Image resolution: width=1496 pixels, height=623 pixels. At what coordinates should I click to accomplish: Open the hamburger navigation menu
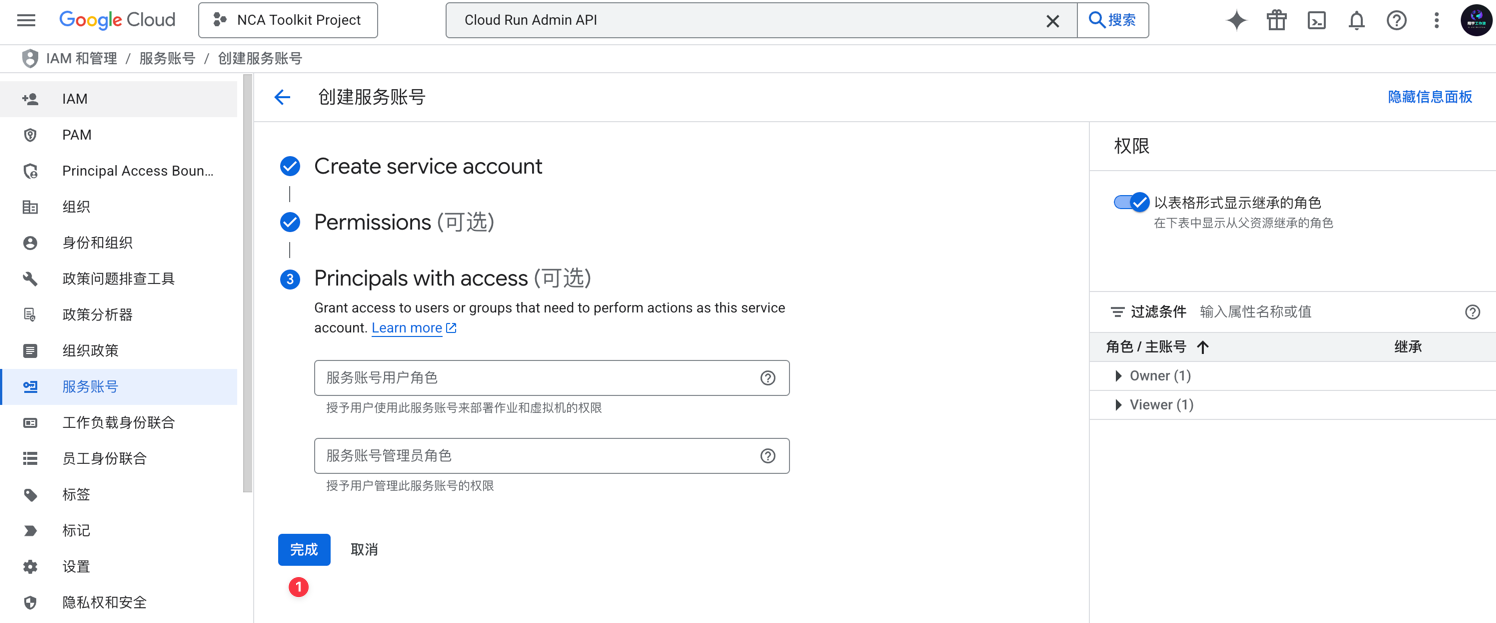coord(26,19)
